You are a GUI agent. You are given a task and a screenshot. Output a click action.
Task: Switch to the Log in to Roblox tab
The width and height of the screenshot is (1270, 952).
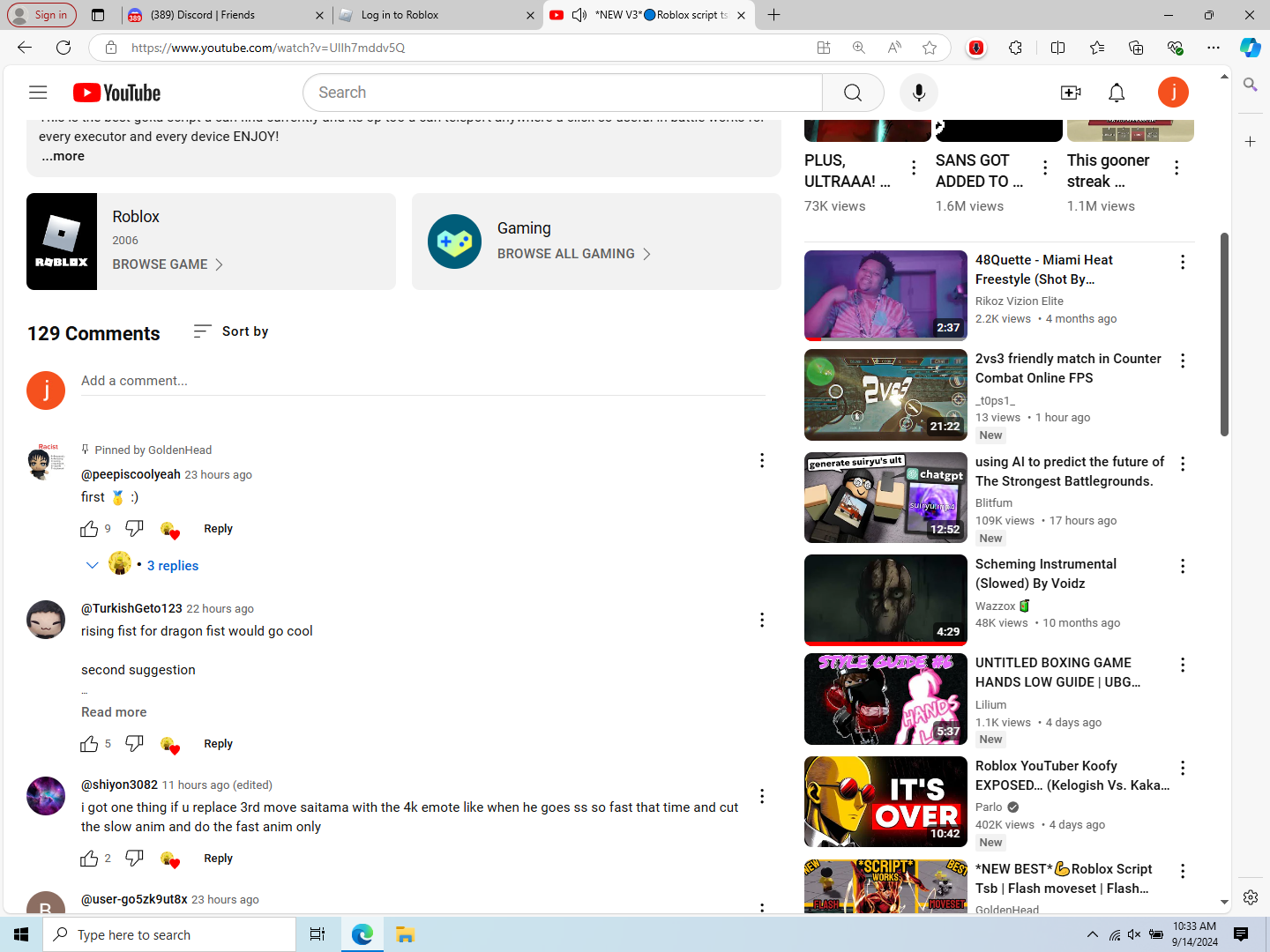point(437,15)
